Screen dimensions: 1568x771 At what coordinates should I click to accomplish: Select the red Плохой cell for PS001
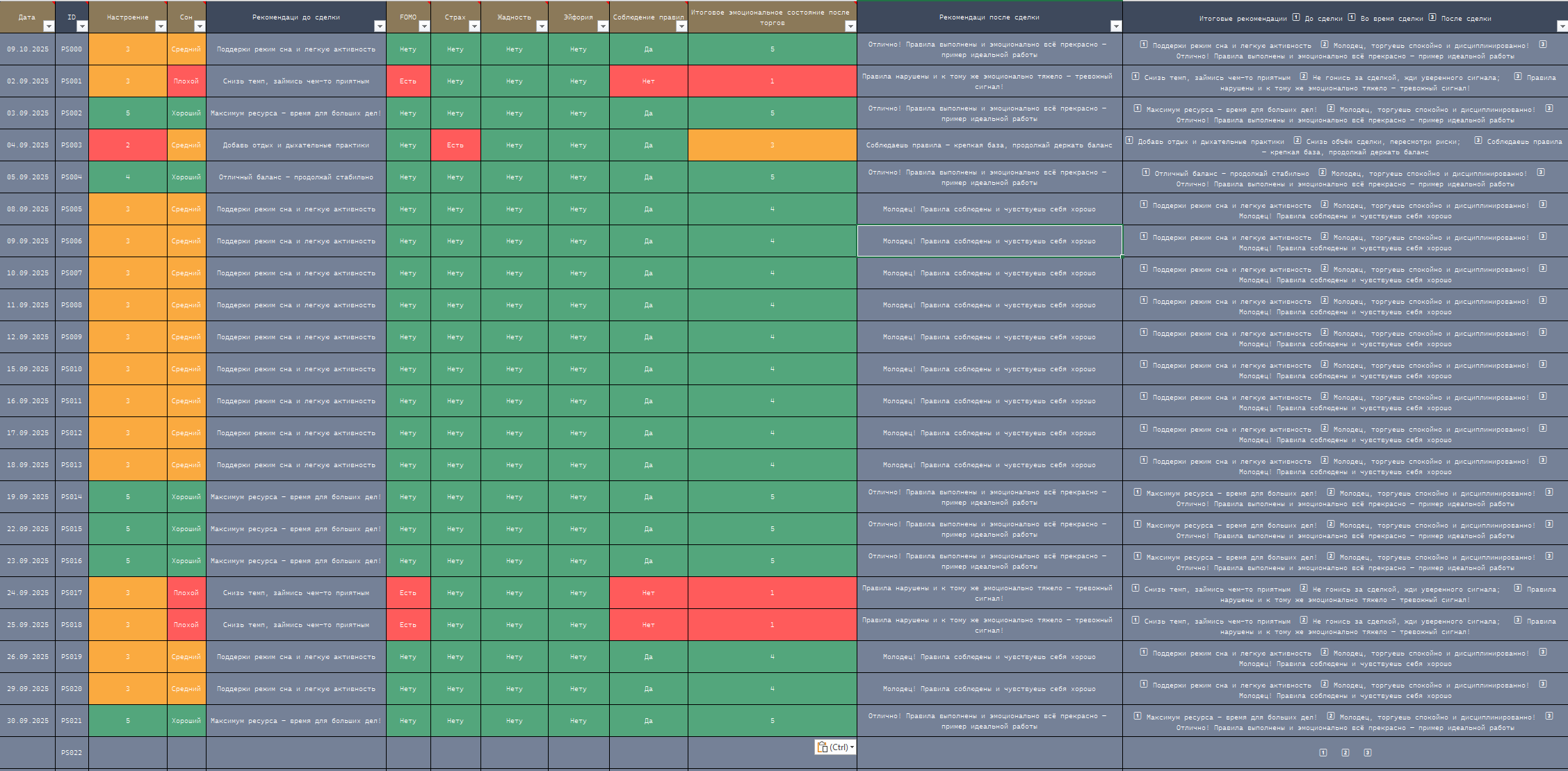186,81
